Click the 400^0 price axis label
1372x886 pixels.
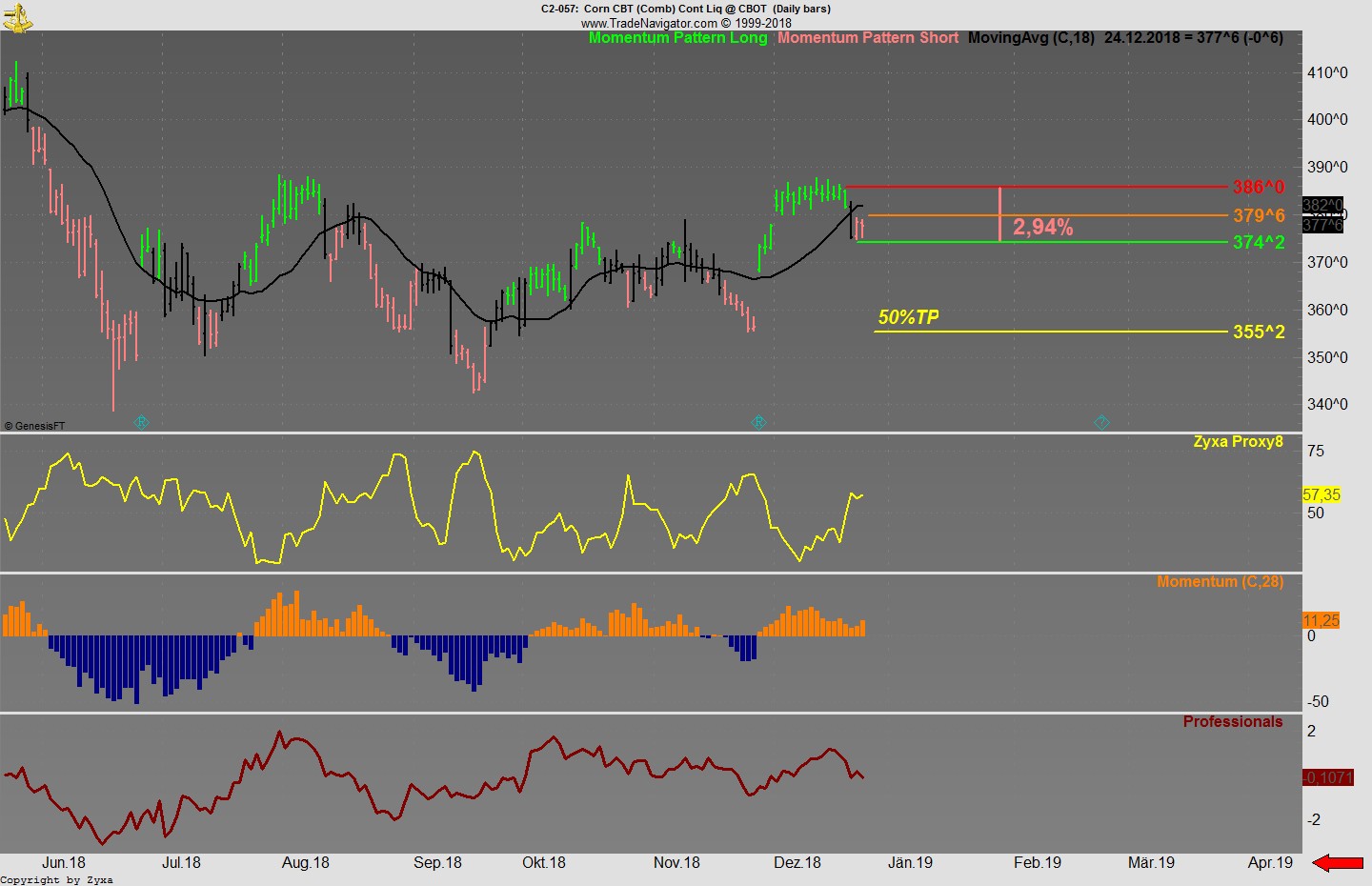point(1327,120)
